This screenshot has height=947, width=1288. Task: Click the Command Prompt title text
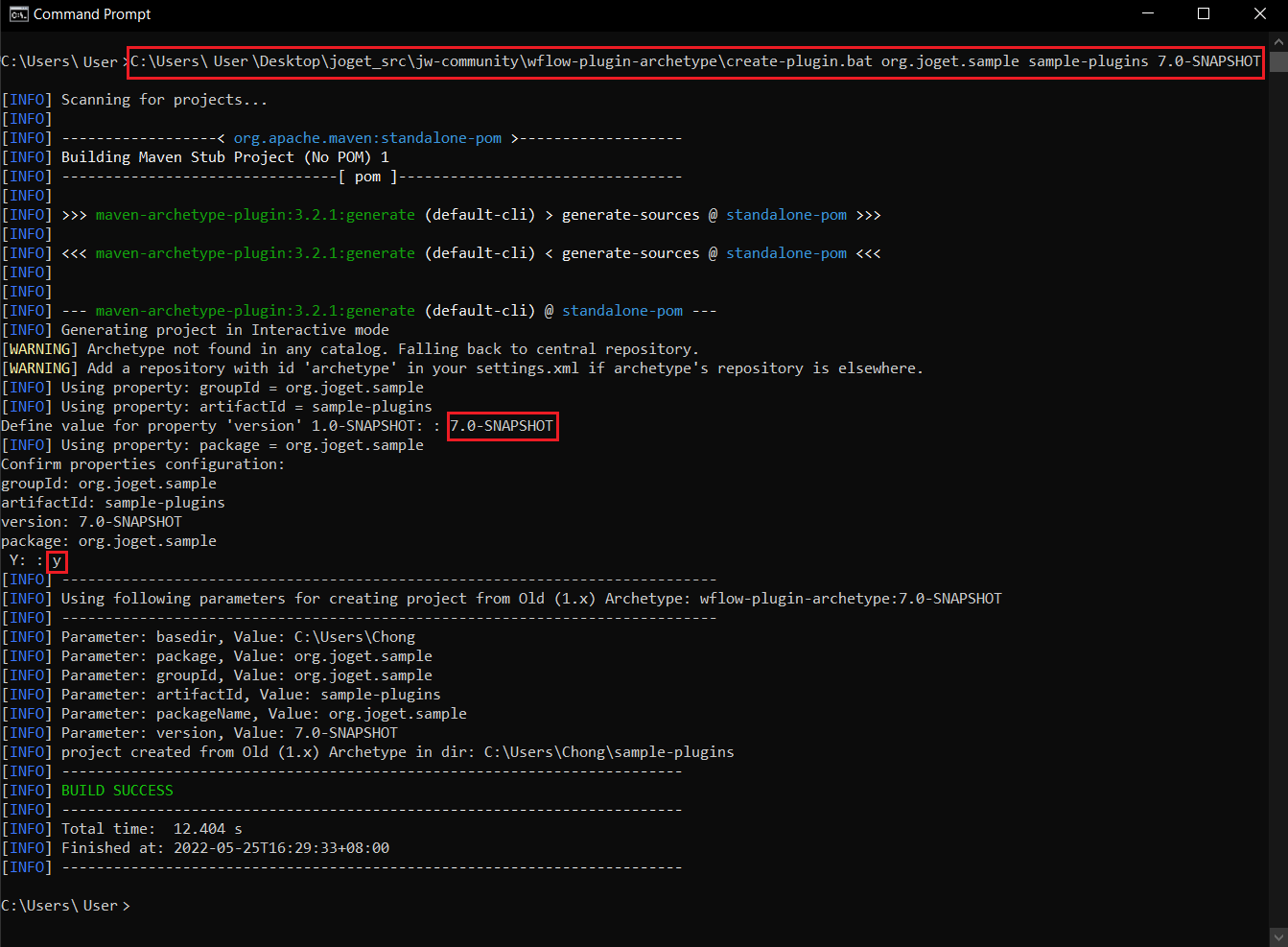pos(92,14)
